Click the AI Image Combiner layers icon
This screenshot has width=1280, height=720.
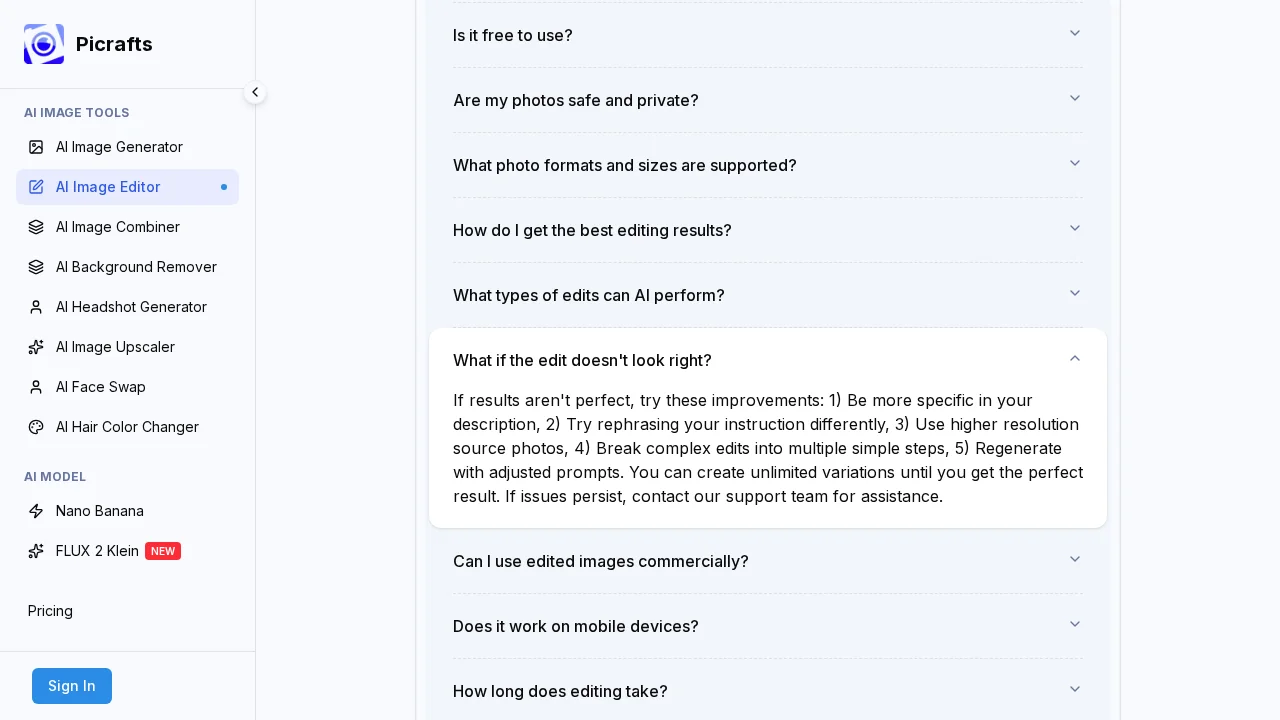[36, 227]
